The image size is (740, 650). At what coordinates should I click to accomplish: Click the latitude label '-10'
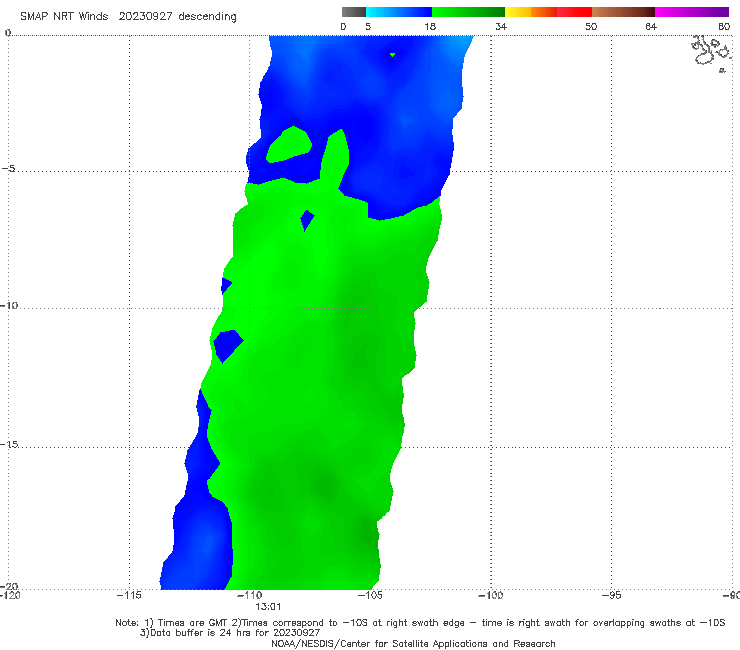(9, 305)
